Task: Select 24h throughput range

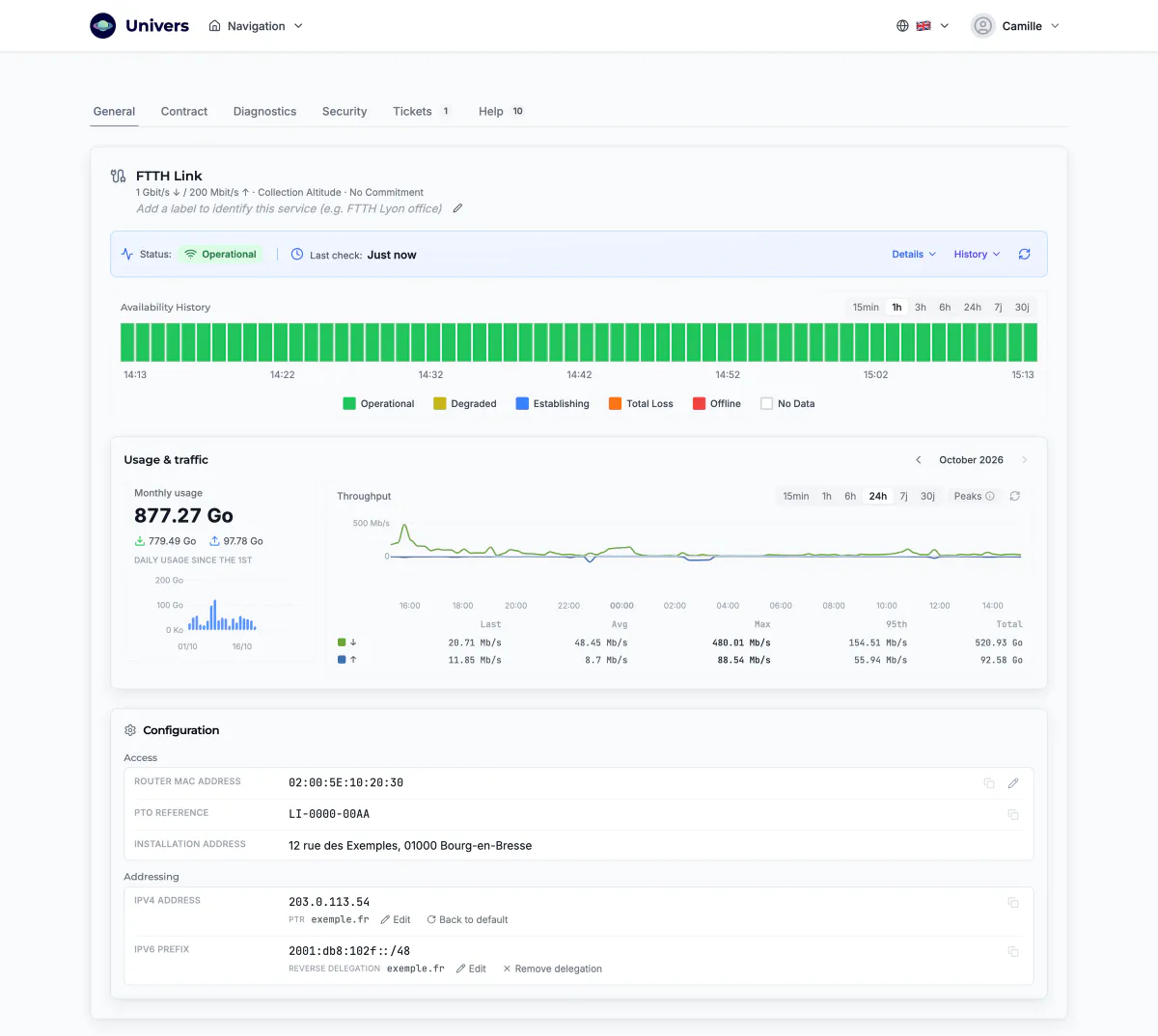Action: pyautogui.click(x=878, y=497)
